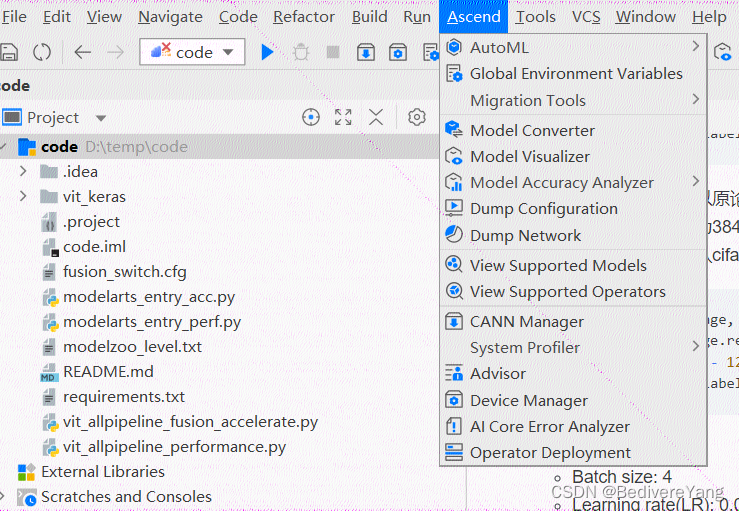This screenshot has height=511, width=739.
Task: Click the Model Converter icon
Action: (454, 130)
